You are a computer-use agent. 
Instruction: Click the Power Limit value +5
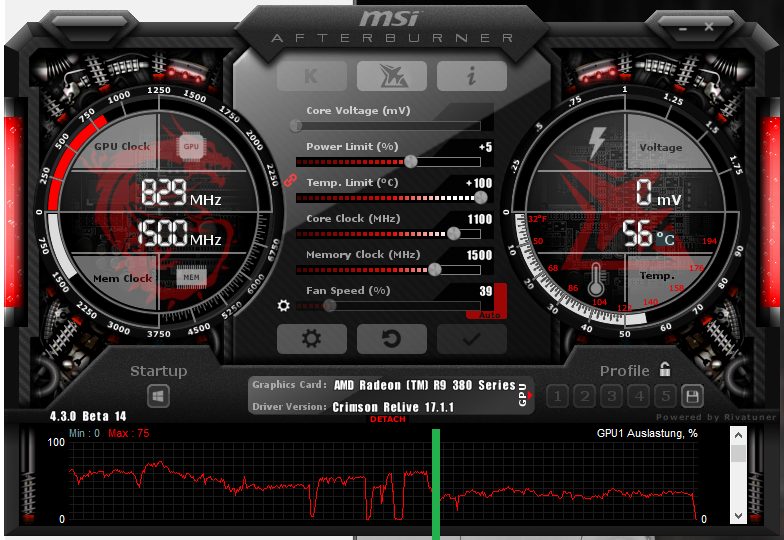[485, 147]
